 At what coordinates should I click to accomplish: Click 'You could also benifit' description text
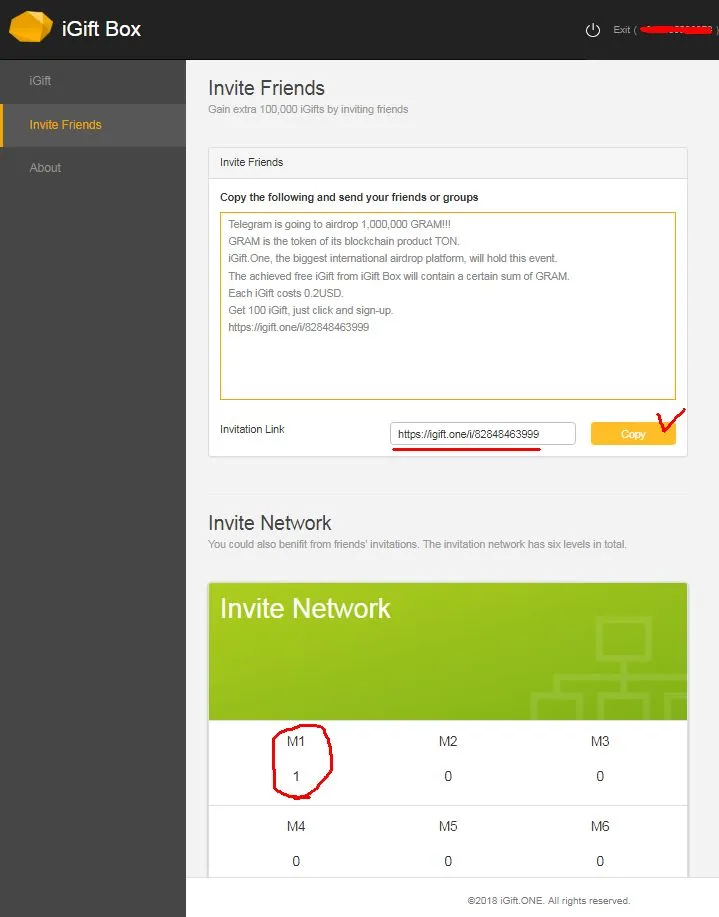[x=417, y=544]
